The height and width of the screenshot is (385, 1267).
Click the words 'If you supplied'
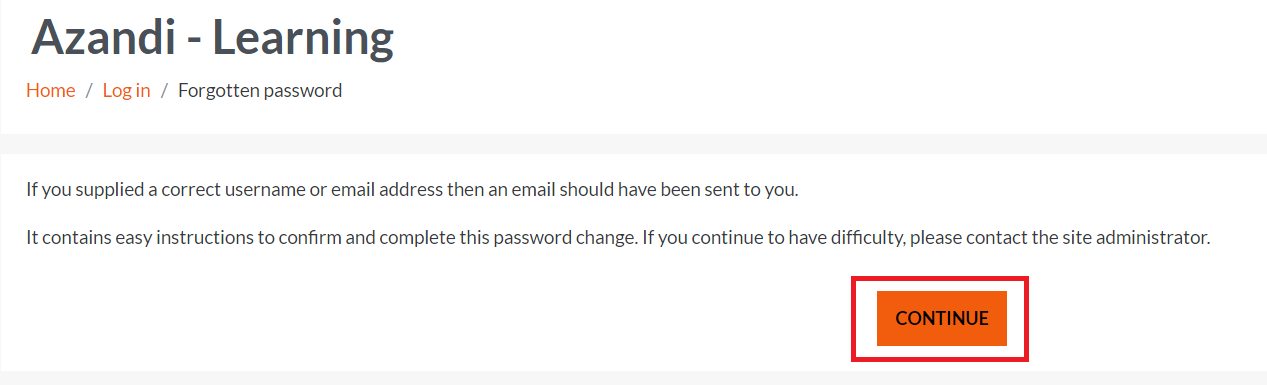(x=77, y=189)
